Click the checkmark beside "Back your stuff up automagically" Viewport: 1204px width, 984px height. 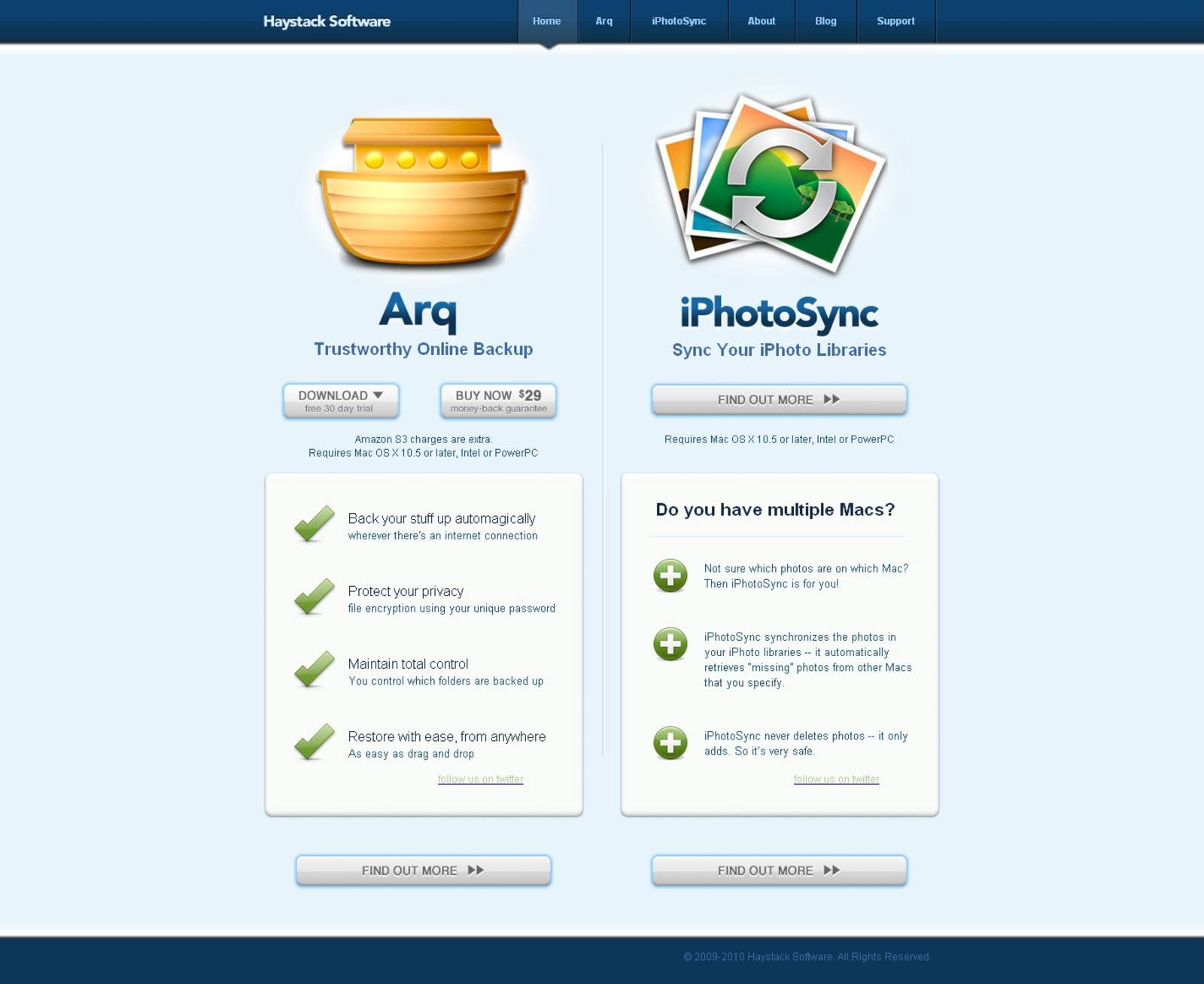[x=313, y=524]
